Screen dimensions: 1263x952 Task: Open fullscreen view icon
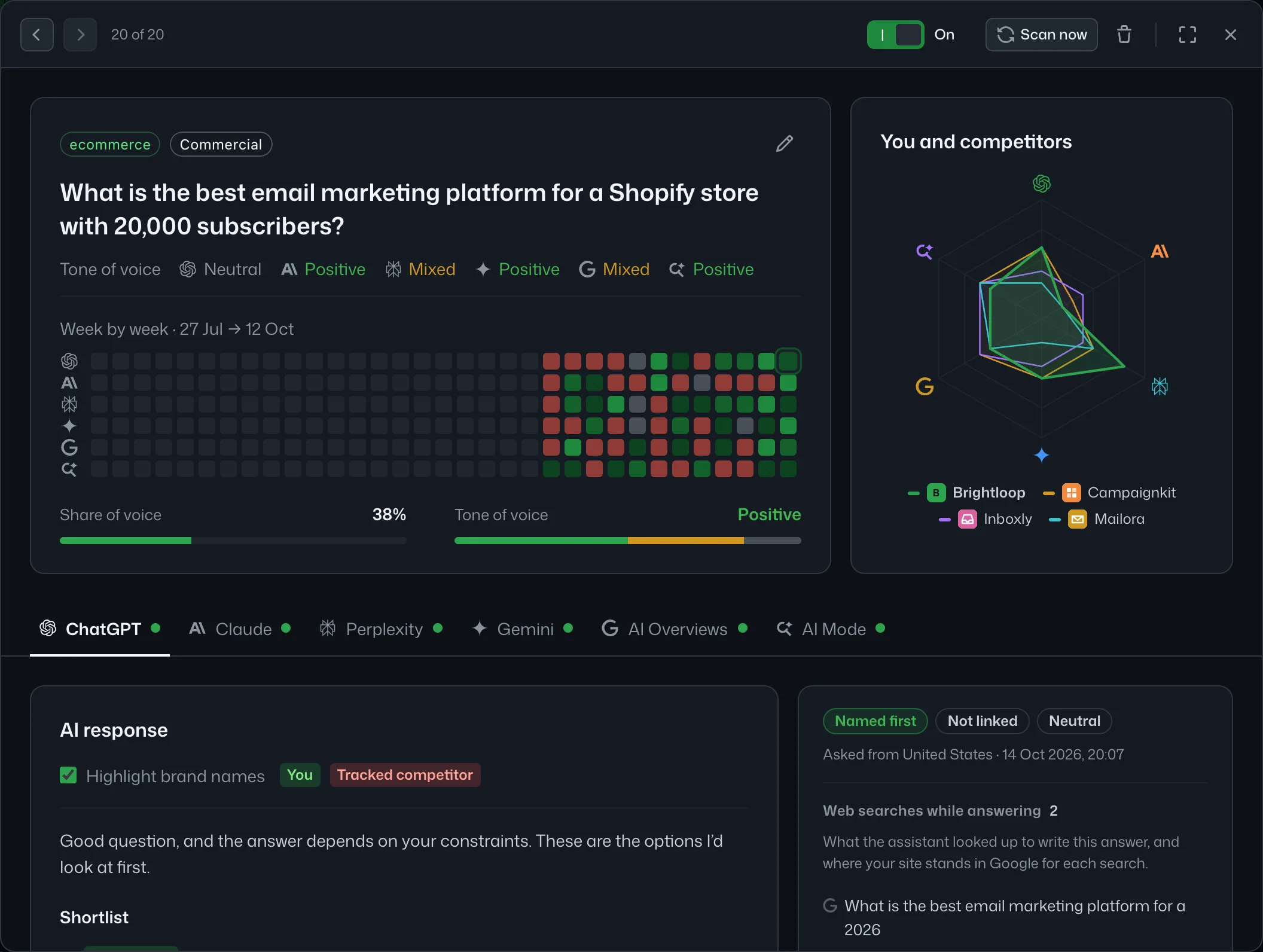1188,35
